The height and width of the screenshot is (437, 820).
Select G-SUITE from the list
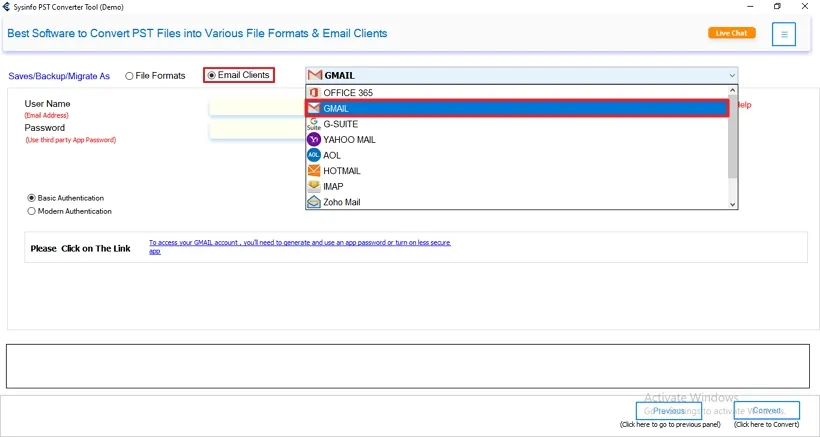pyautogui.click(x=517, y=124)
